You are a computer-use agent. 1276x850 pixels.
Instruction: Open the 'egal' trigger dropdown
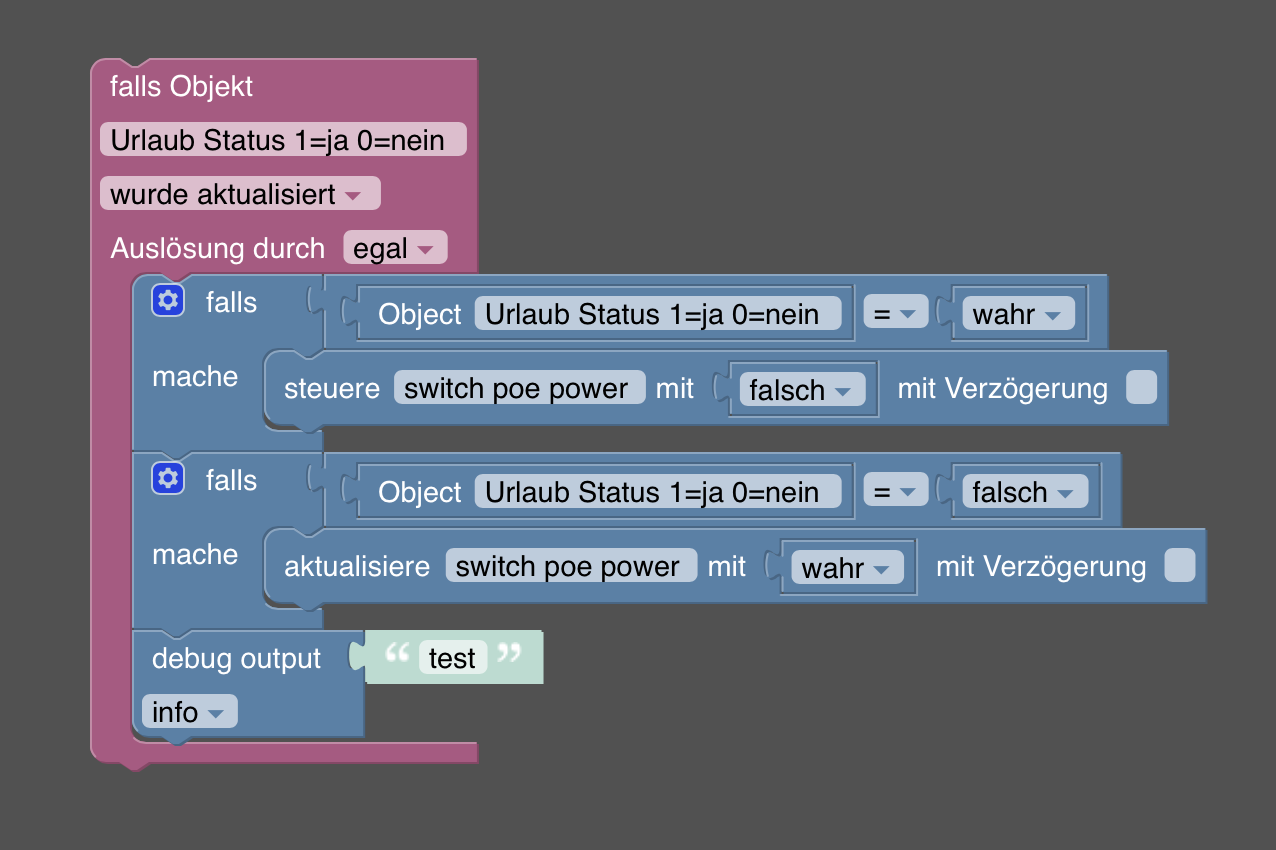pos(394,248)
